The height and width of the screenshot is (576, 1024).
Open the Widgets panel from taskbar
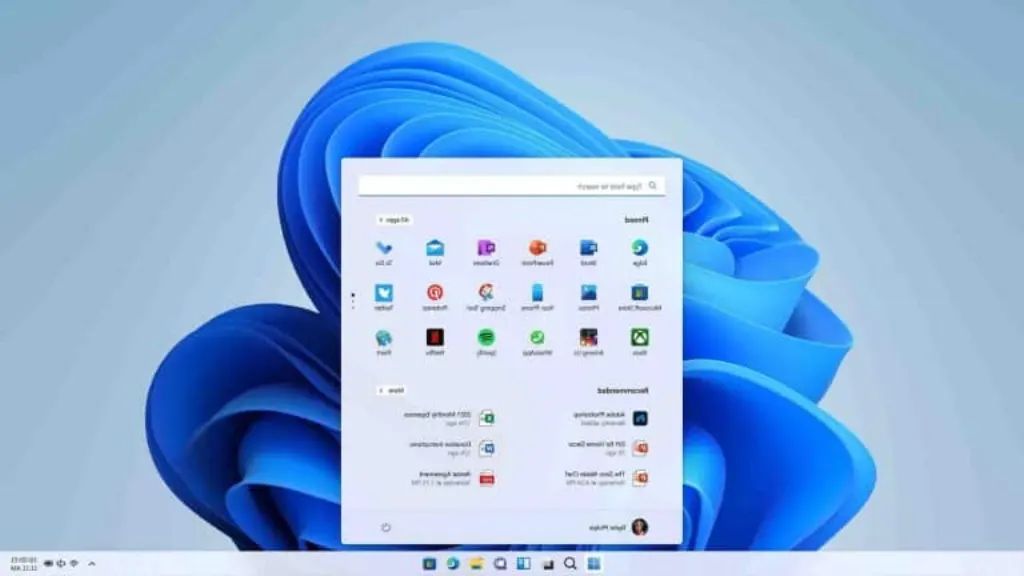tap(524, 564)
